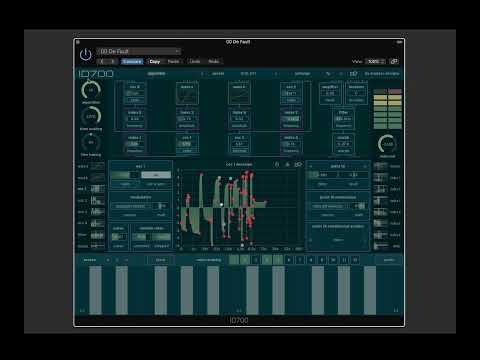This screenshot has width=480, height=360.
Task: Select Undo in the plugin header
Action: [x=195, y=62]
